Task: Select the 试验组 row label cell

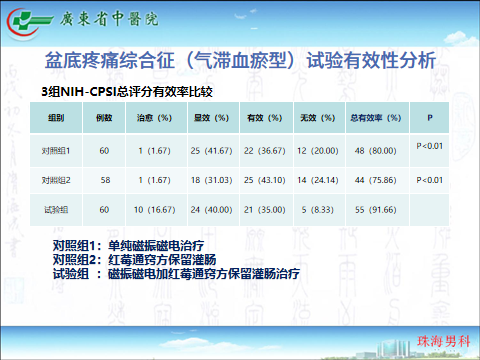Action: [56, 210]
